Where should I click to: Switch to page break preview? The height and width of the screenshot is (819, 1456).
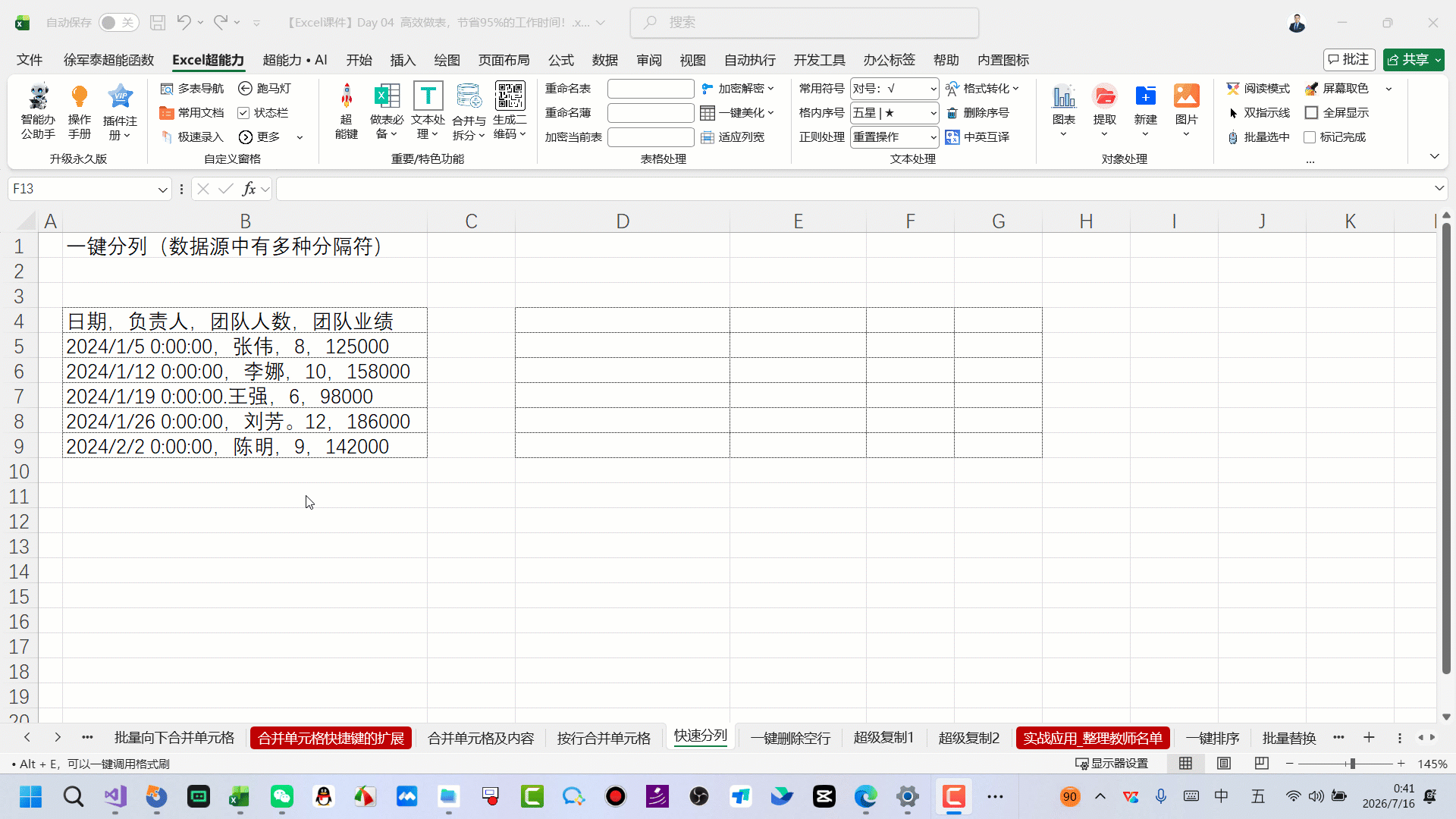coord(1262,764)
